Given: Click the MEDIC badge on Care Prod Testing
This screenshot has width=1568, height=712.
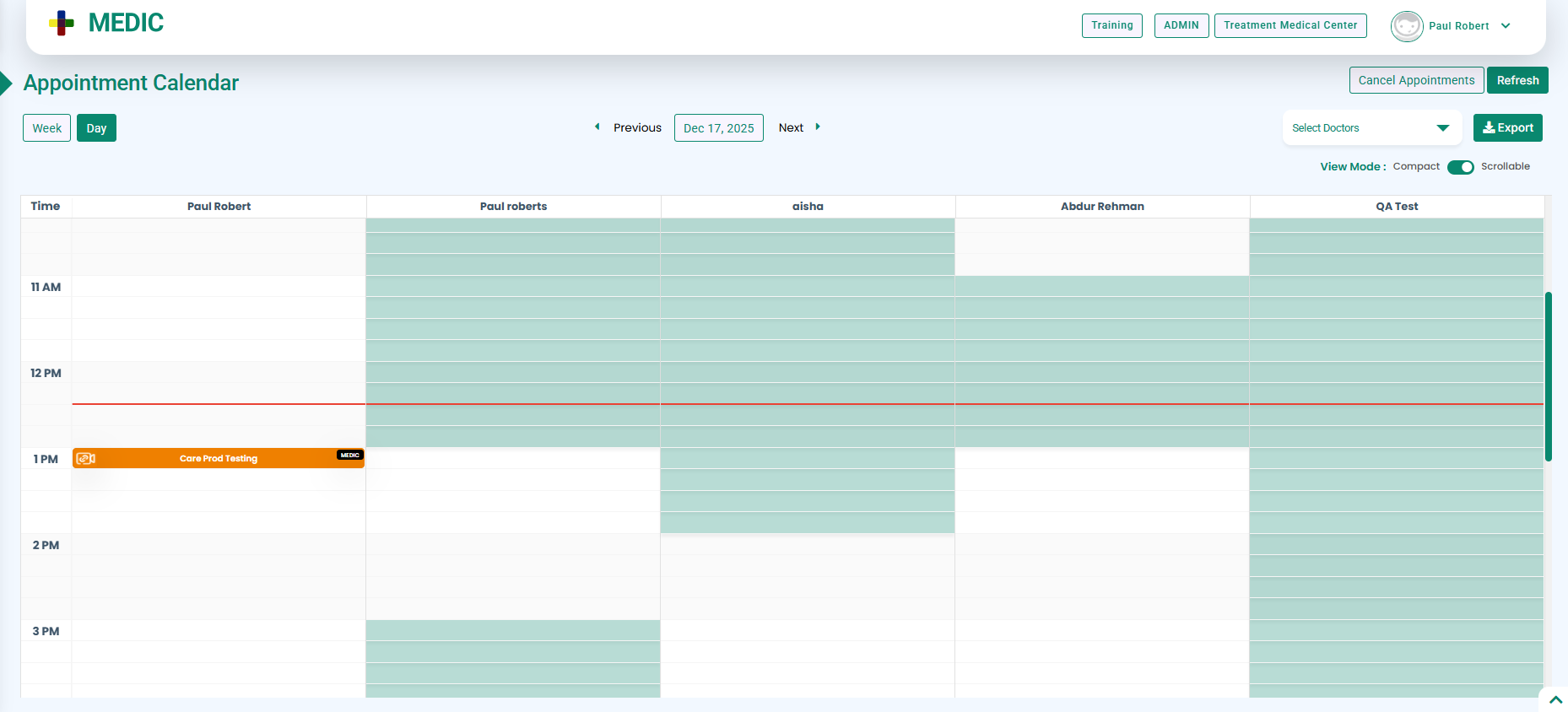Looking at the screenshot, I should (349, 456).
